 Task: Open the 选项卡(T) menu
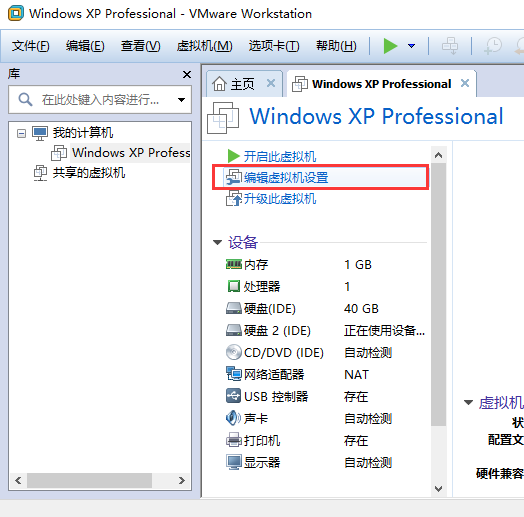(x=274, y=46)
